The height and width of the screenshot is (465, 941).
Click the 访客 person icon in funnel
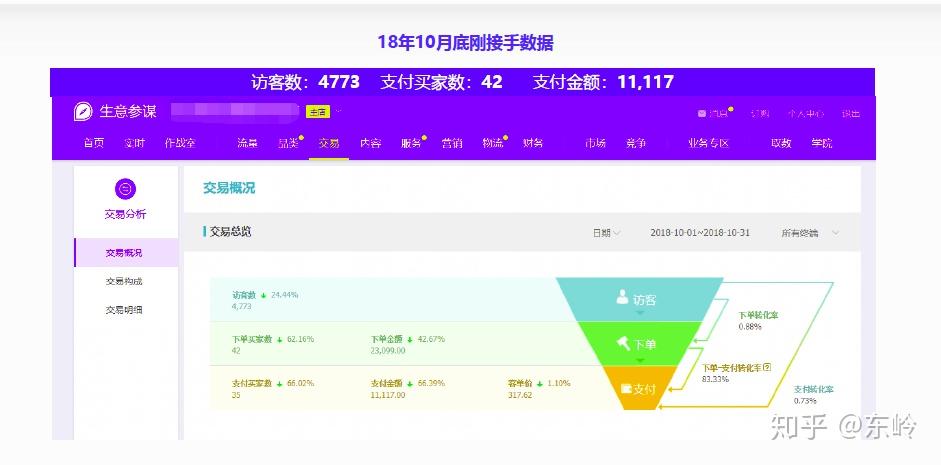point(622,297)
